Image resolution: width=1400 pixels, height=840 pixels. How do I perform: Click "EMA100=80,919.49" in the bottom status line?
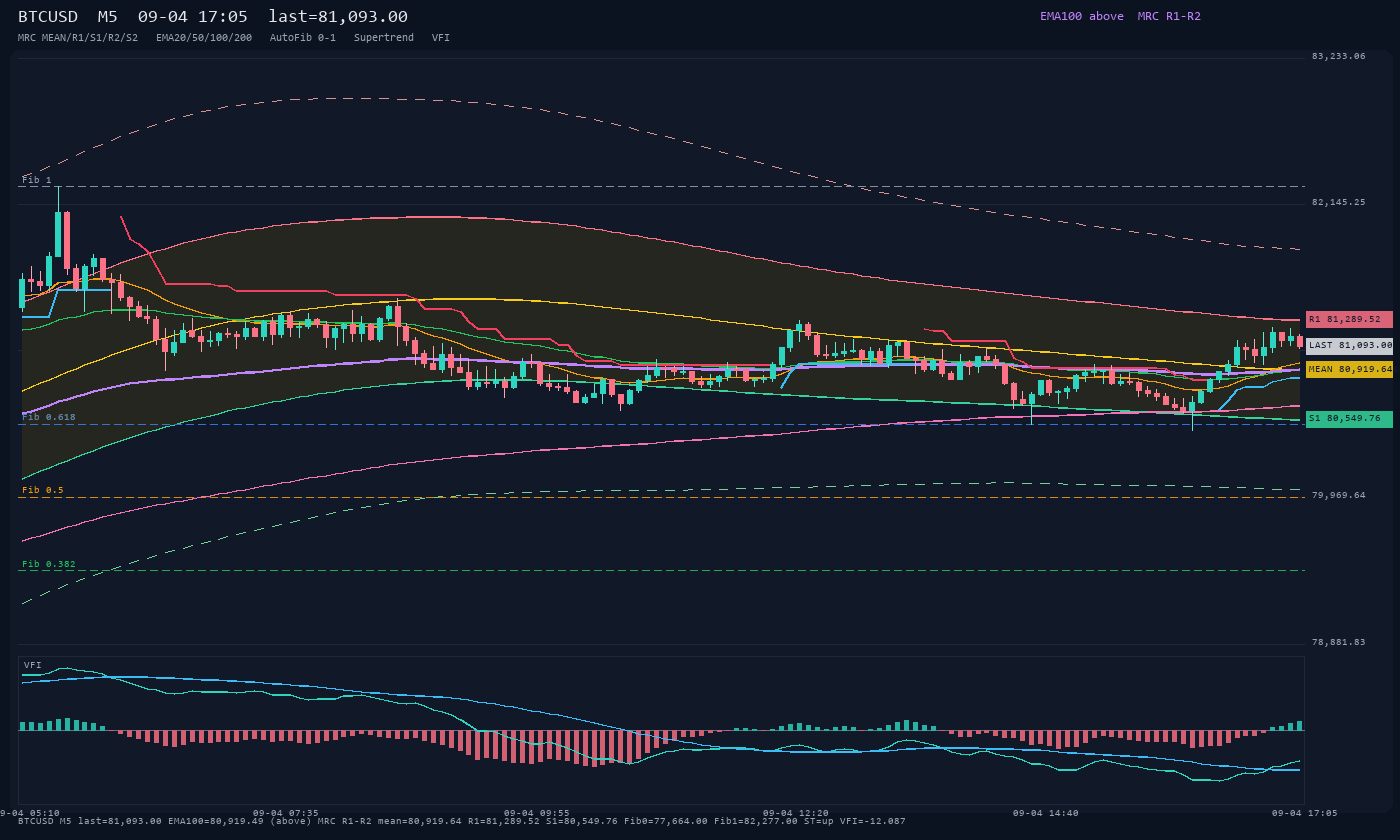coord(216,821)
